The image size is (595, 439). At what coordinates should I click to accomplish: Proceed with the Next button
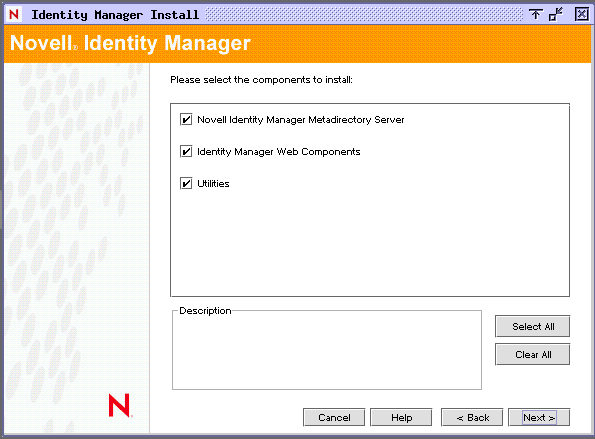(x=539, y=417)
